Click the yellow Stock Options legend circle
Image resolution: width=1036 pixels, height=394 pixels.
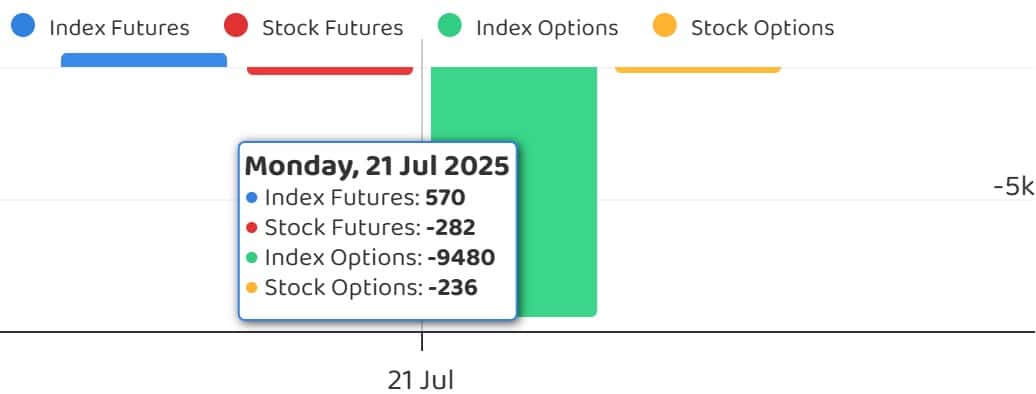click(x=665, y=26)
